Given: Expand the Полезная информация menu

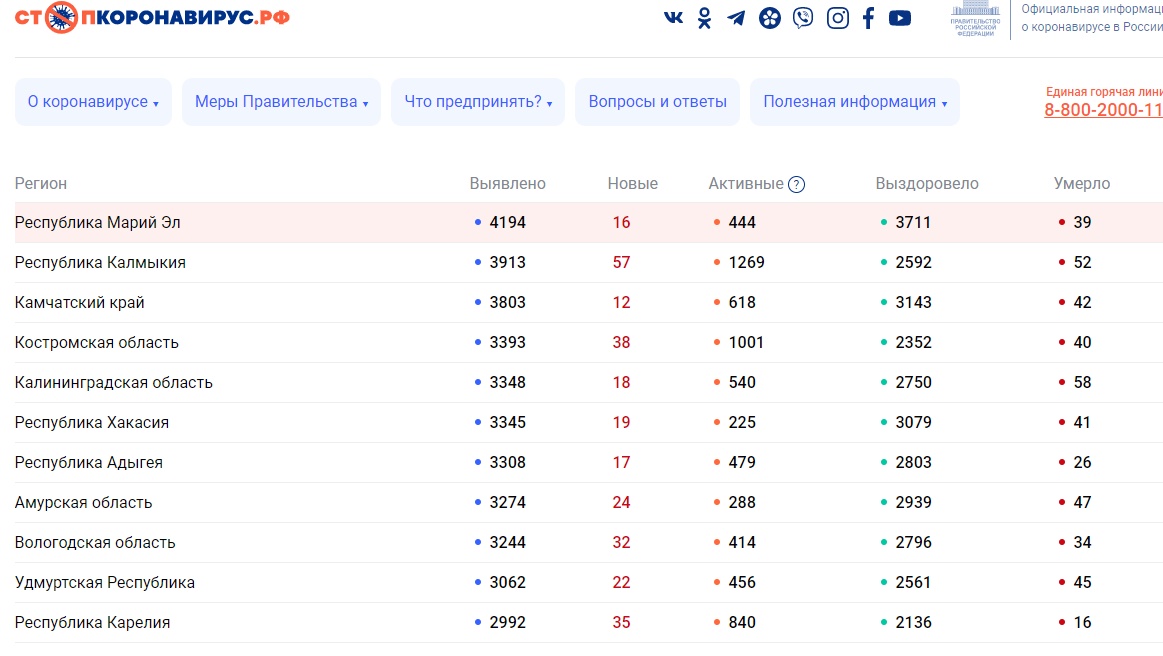Looking at the screenshot, I should click(x=855, y=102).
